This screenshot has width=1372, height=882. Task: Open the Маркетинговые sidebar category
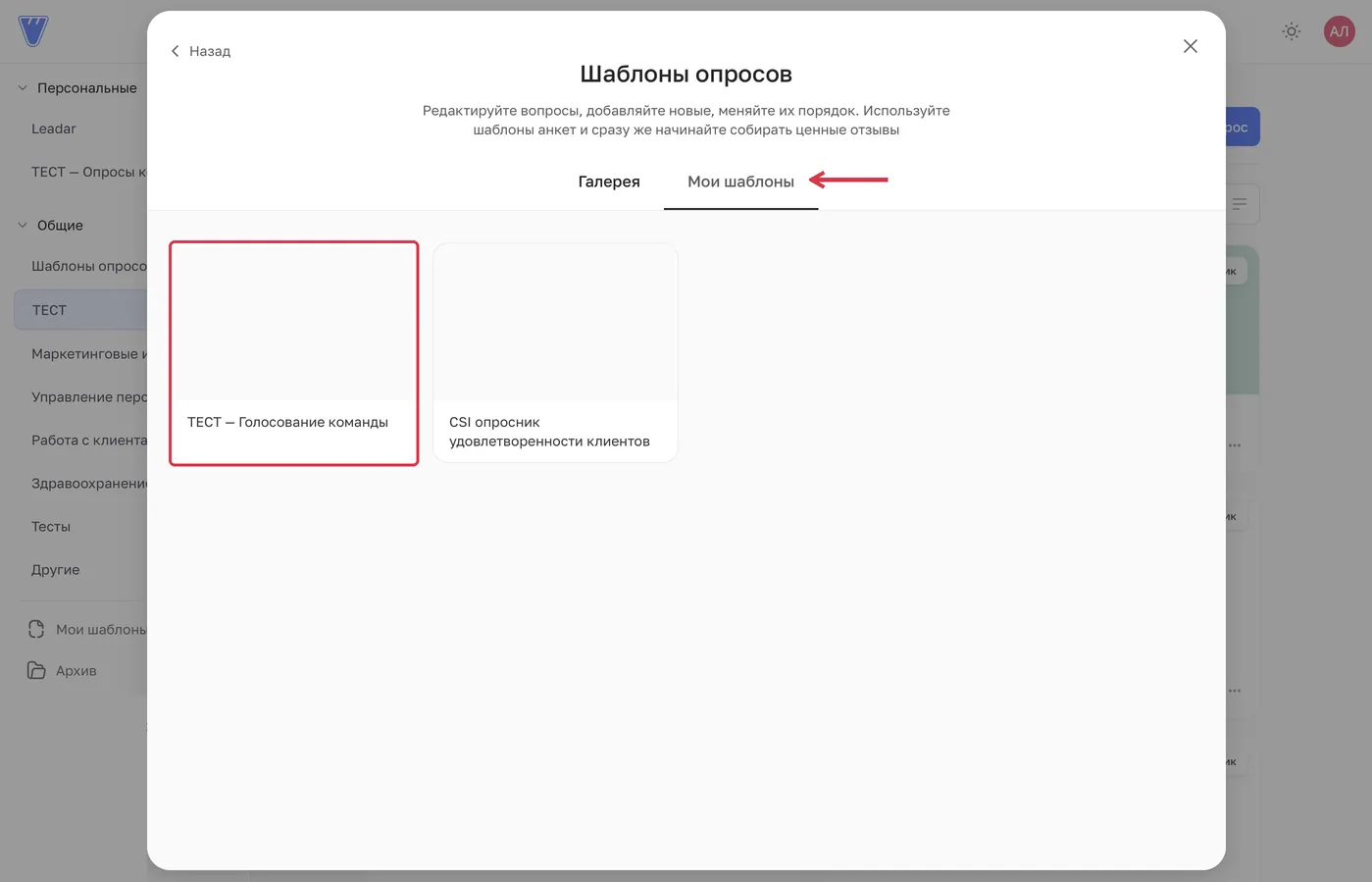click(x=88, y=354)
